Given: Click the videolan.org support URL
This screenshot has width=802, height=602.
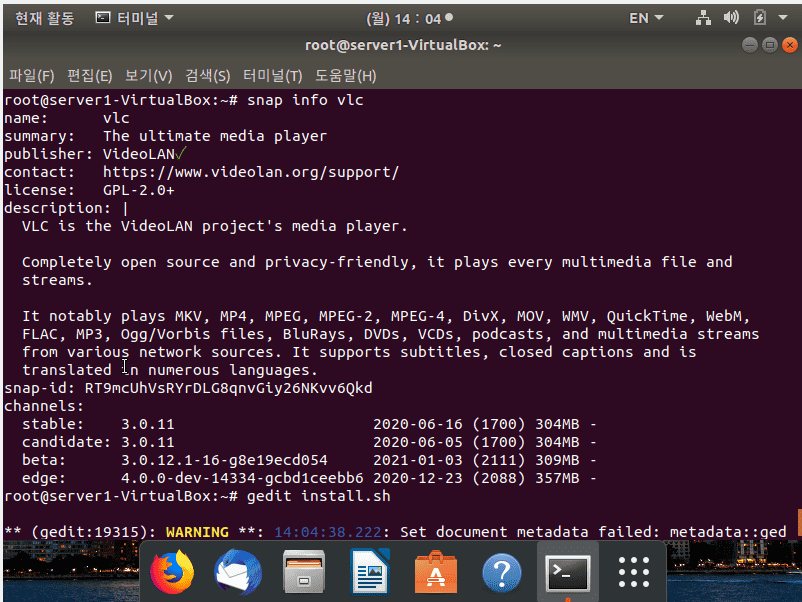Looking at the screenshot, I should pyautogui.click(x=251, y=172).
